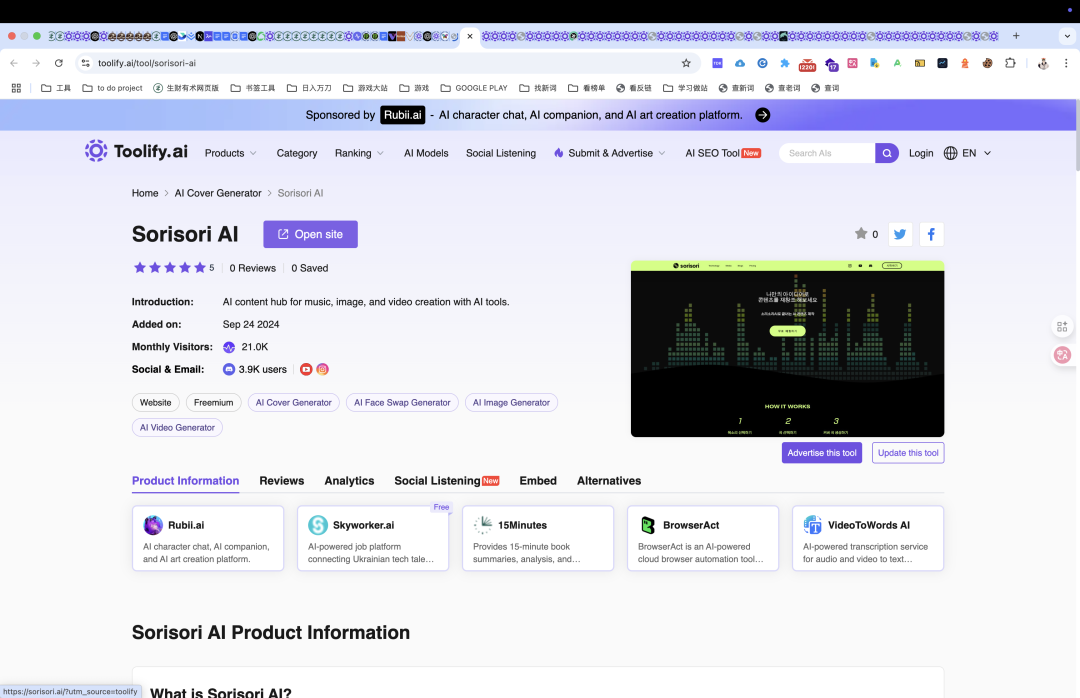Click the favorite star icon with 0

point(861,234)
